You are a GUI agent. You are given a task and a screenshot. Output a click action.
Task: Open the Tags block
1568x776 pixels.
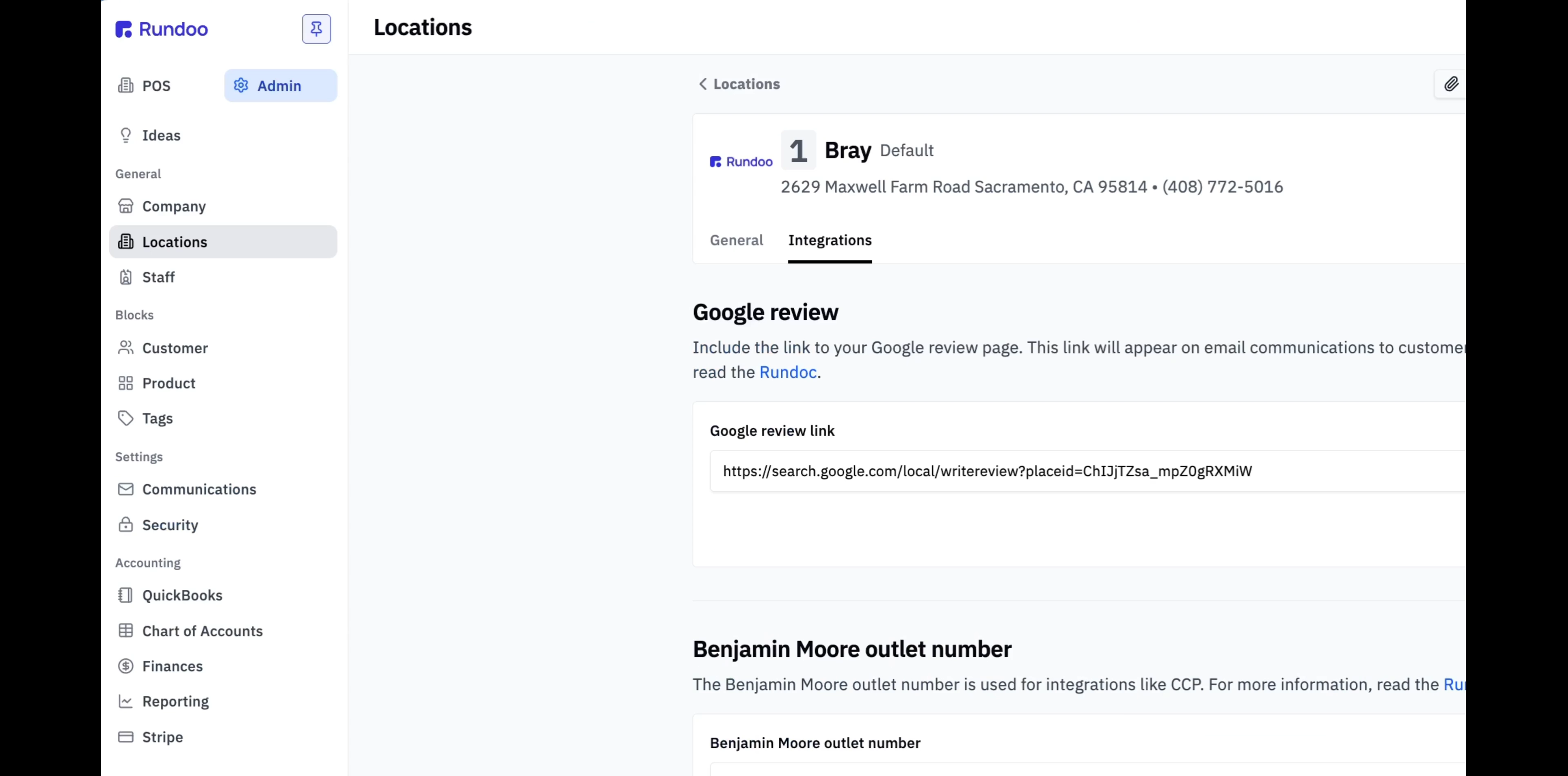[223, 418]
